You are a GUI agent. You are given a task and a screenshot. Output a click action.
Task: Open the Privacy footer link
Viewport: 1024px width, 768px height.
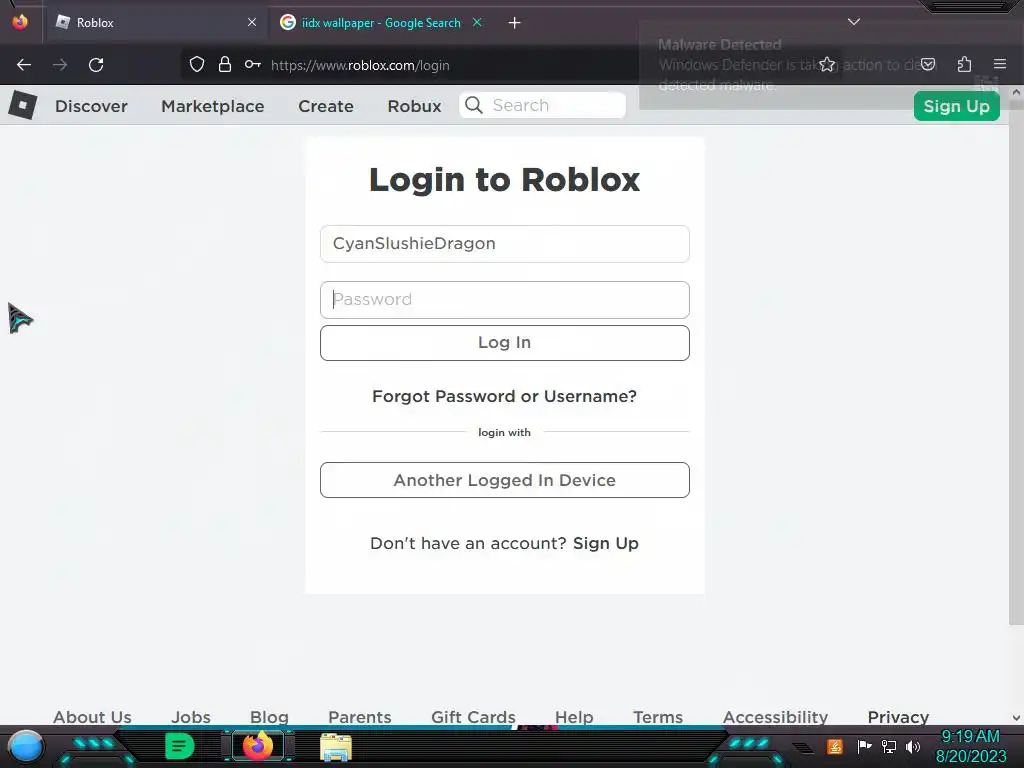click(898, 716)
